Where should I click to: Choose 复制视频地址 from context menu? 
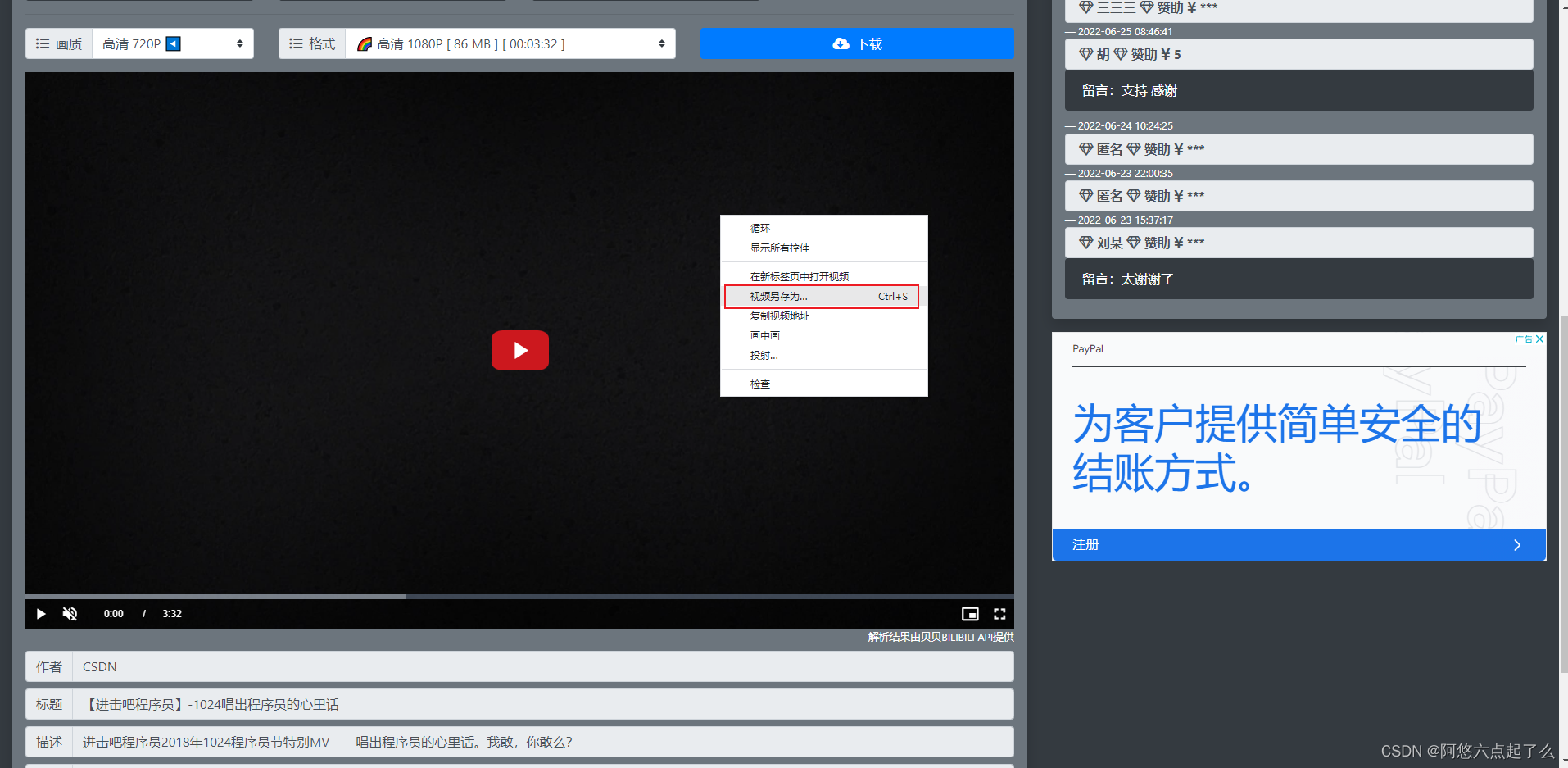coord(823,316)
